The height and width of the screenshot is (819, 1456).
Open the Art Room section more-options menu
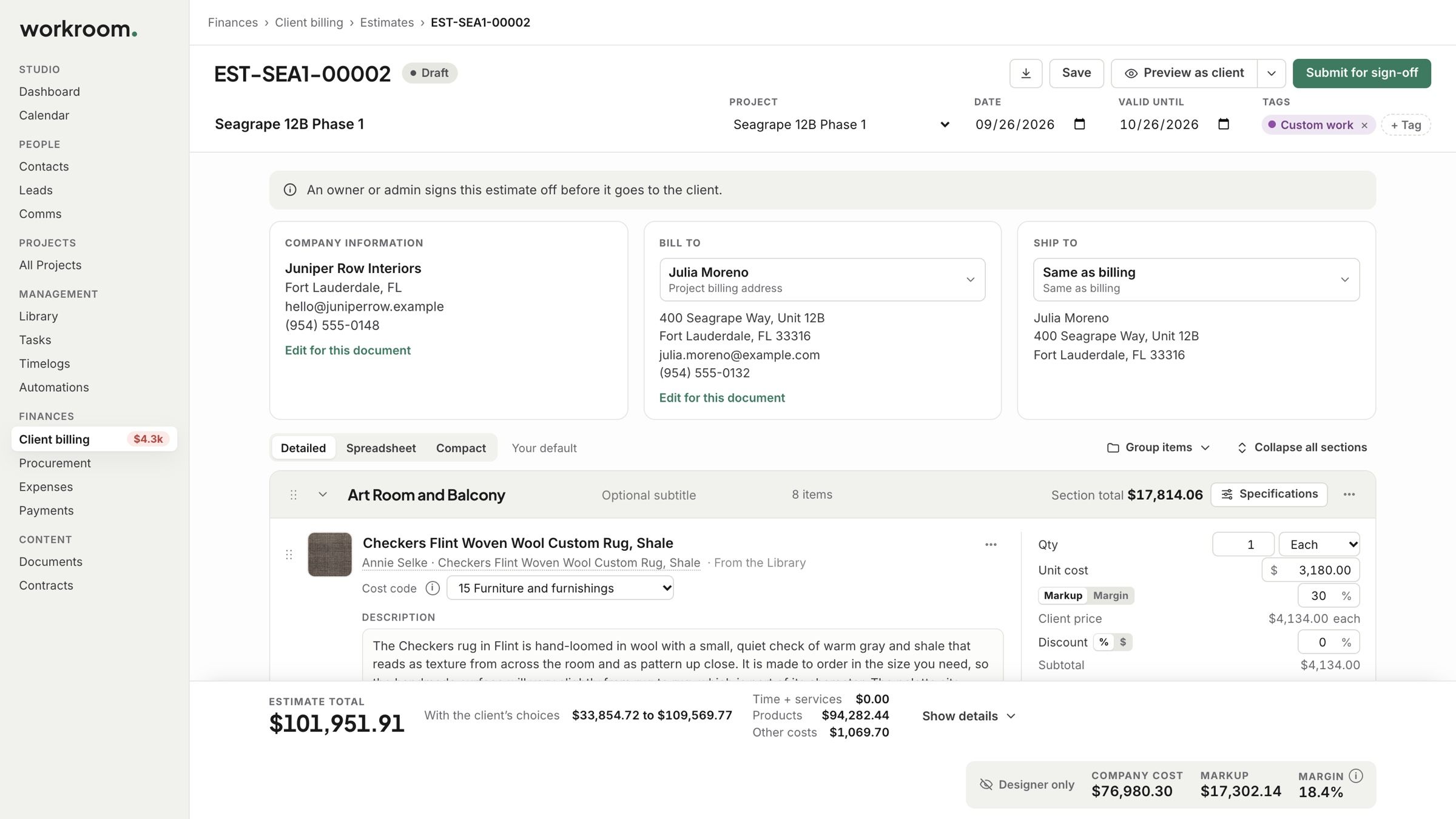[1349, 494]
